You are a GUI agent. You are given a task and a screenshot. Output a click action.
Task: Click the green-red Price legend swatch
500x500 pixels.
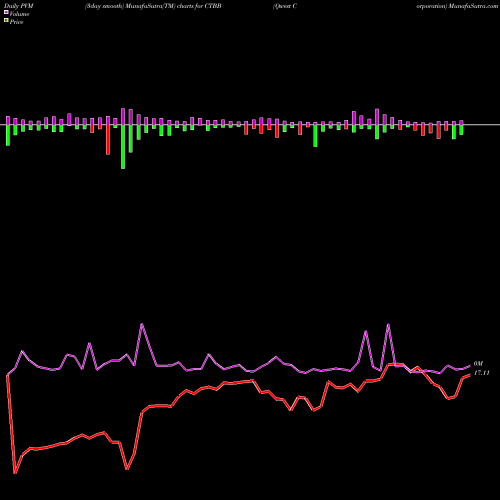click(6, 21)
